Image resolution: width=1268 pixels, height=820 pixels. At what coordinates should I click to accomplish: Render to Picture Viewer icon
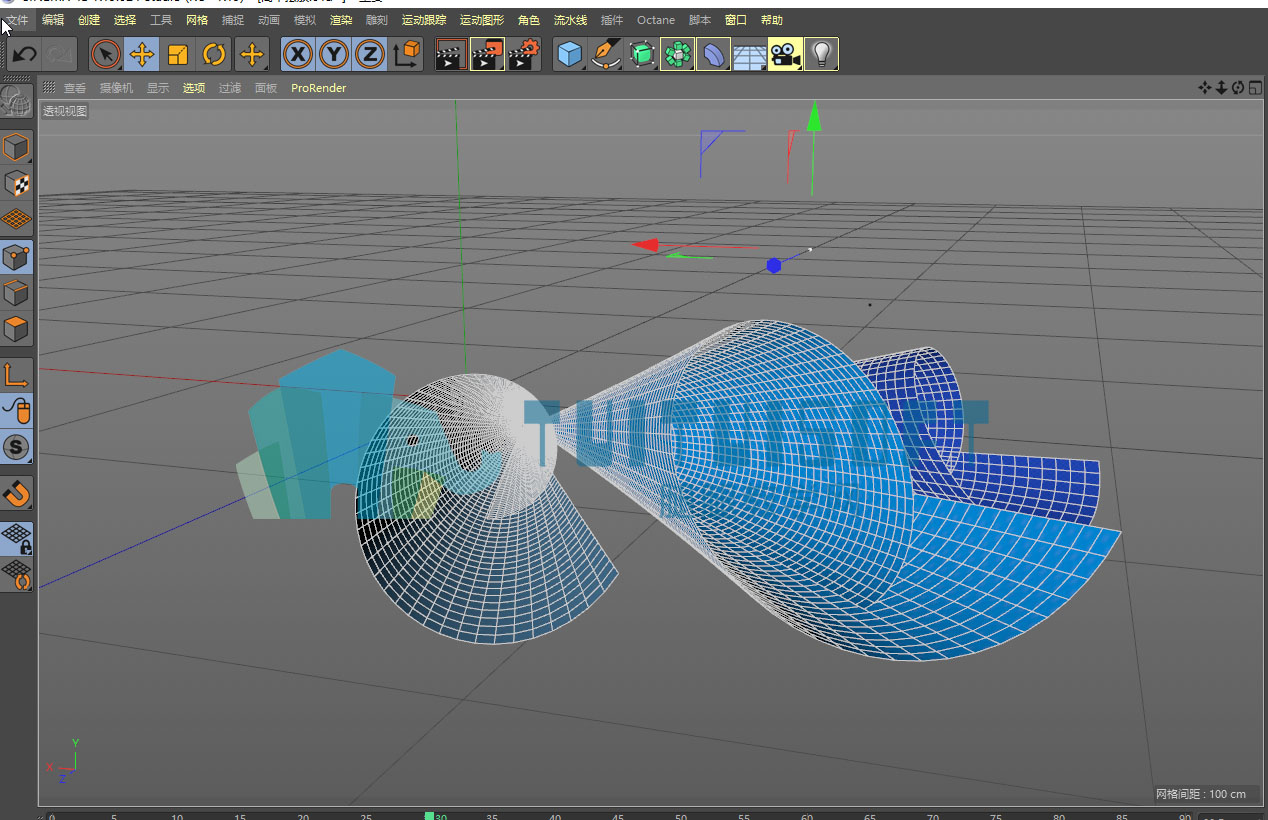pyautogui.click(x=488, y=54)
